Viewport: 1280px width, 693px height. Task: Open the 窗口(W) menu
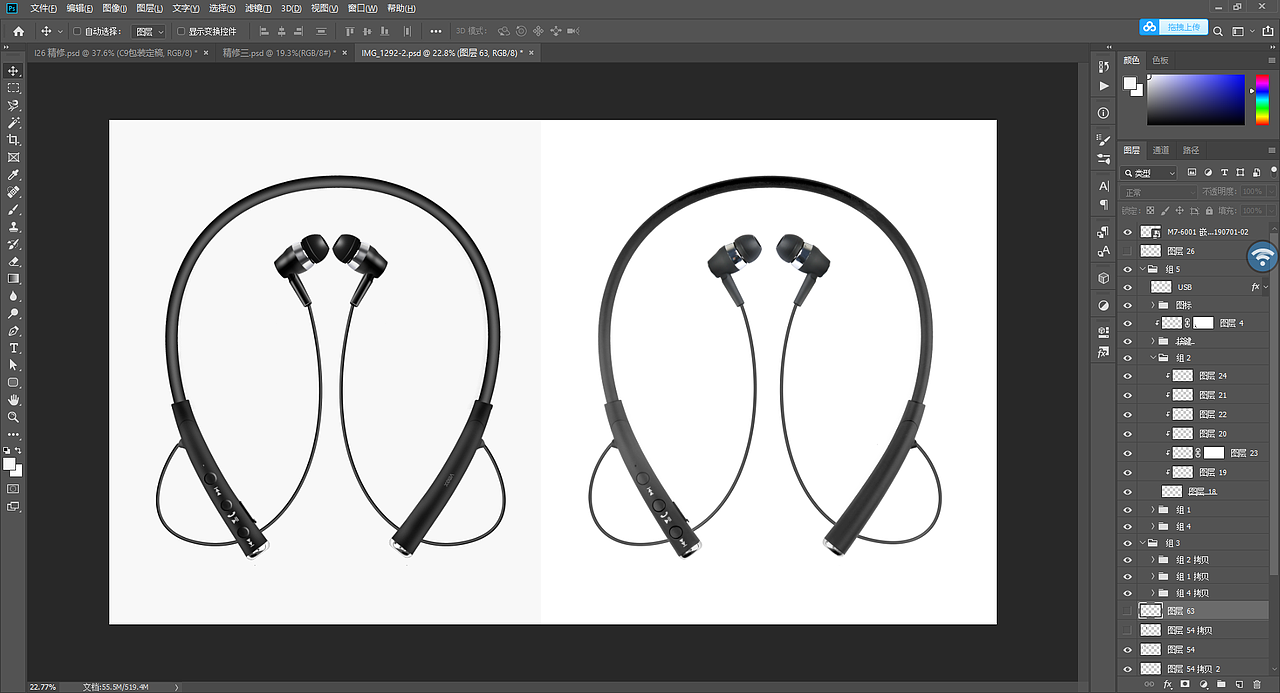point(362,8)
